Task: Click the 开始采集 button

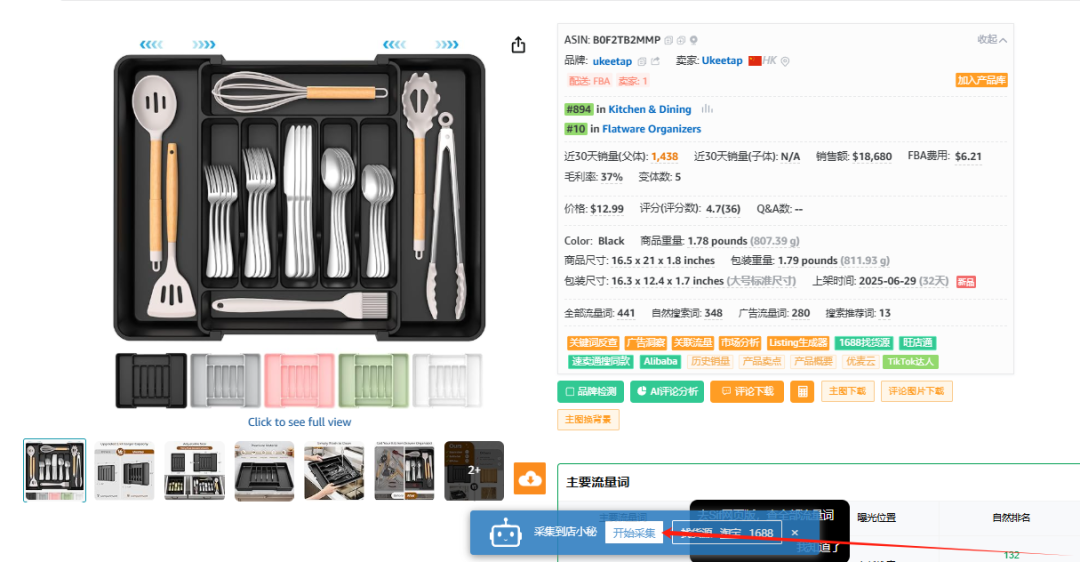Action: coord(634,532)
